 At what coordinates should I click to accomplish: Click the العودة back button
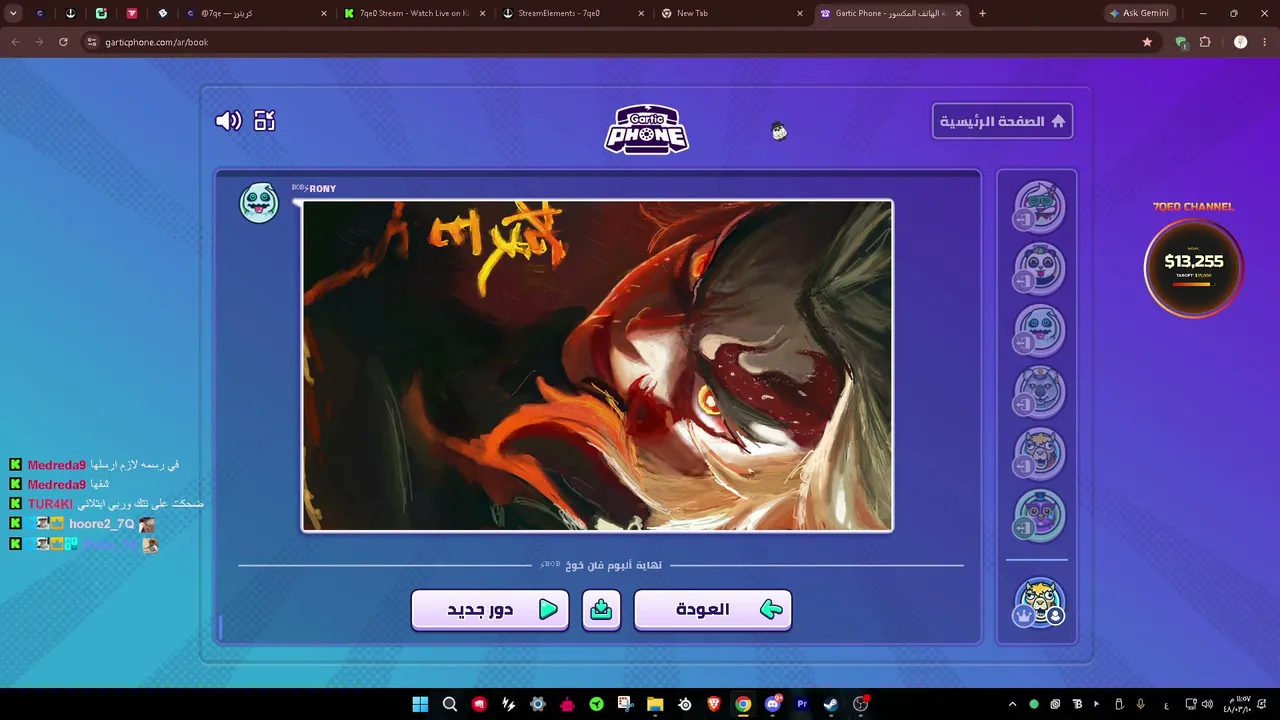pos(713,610)
